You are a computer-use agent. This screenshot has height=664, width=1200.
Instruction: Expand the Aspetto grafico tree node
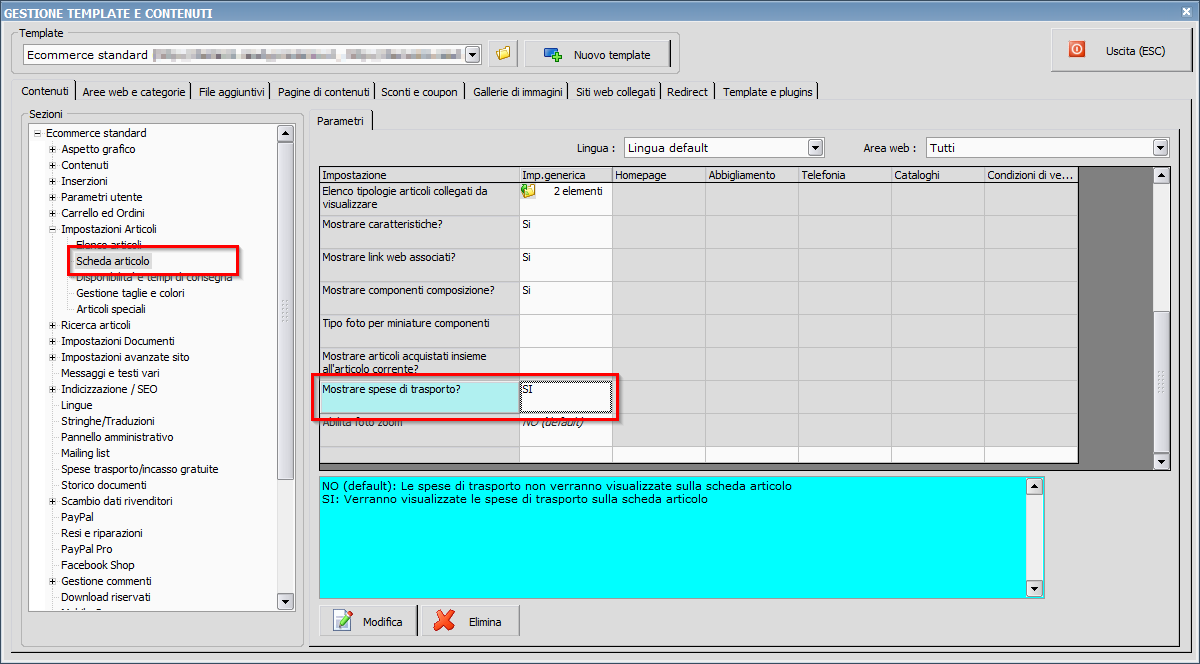point(52,150)
